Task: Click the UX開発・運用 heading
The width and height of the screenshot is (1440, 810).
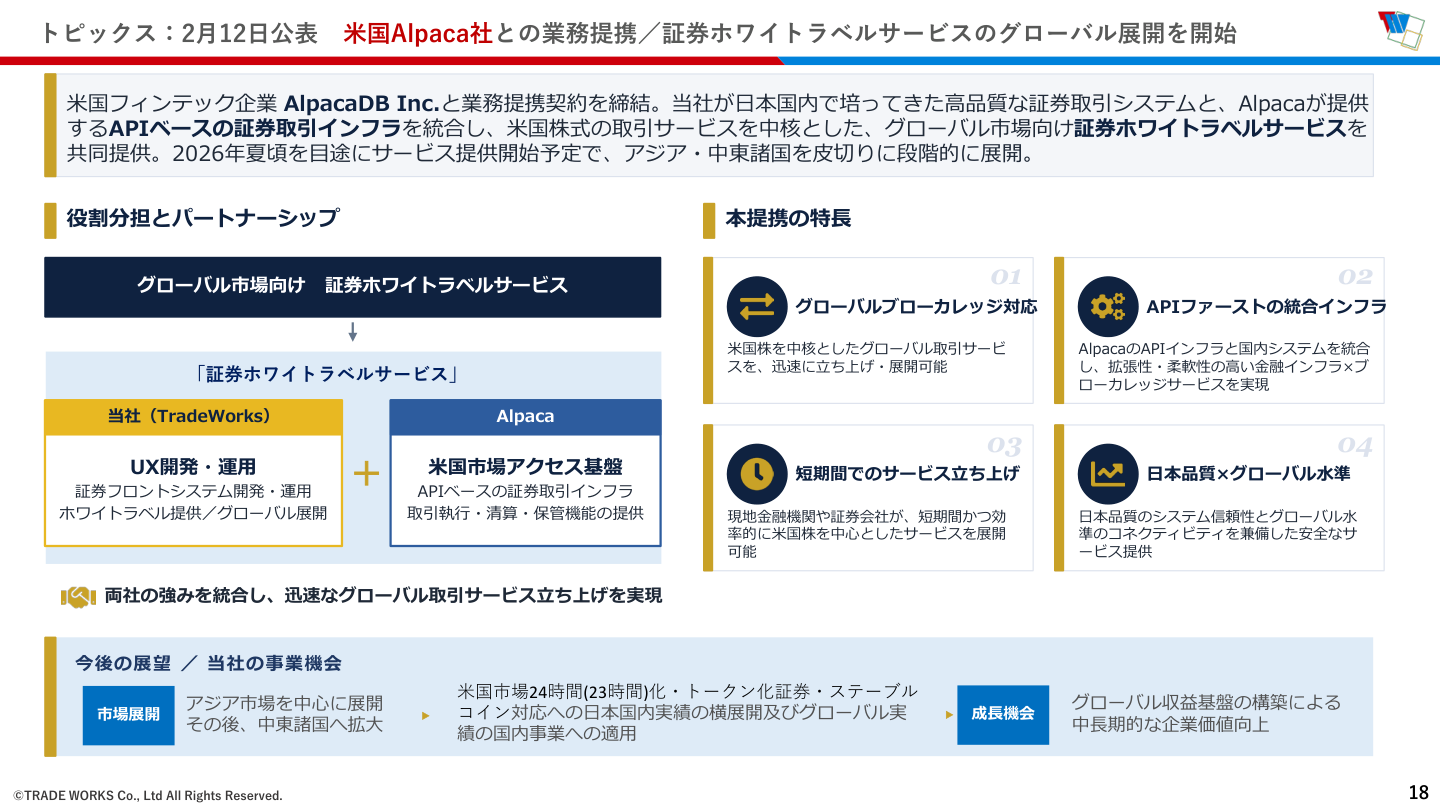Action: point(193,467)
